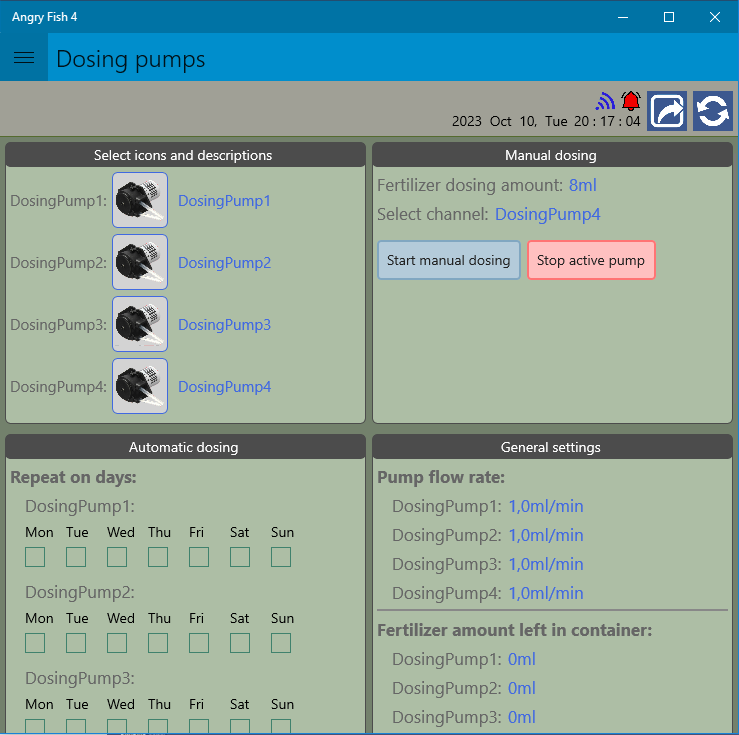Click the General settings panel header
Viewport: 739px width, 735px height.
coord(552,447)
